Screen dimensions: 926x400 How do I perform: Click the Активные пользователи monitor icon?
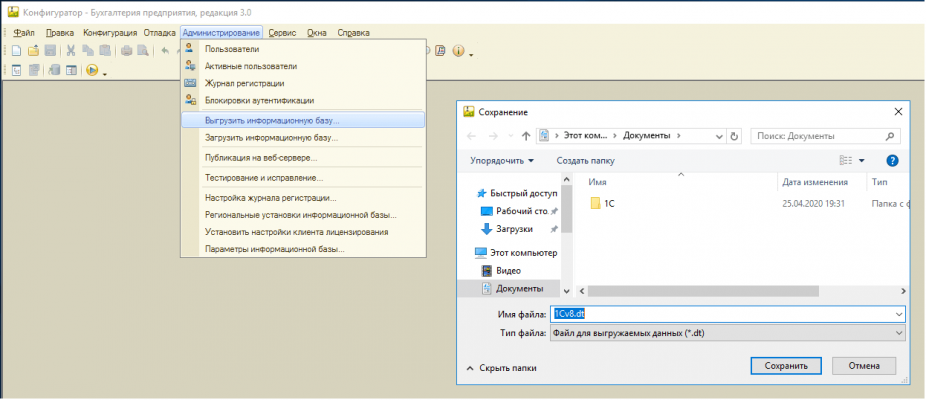coord(190,66)
